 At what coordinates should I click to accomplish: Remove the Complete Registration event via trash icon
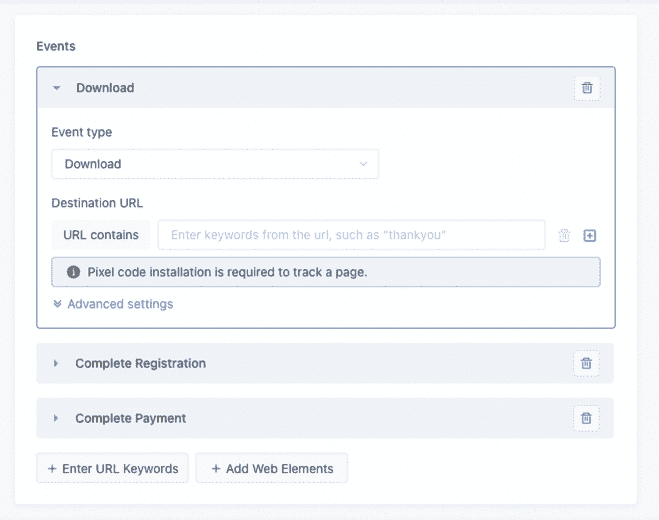[586, 363]
